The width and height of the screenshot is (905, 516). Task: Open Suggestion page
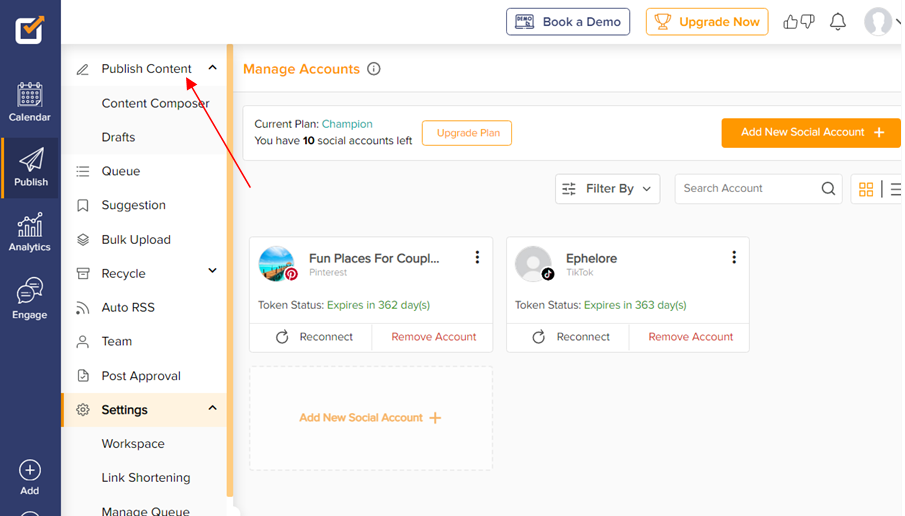pos(133,205)
